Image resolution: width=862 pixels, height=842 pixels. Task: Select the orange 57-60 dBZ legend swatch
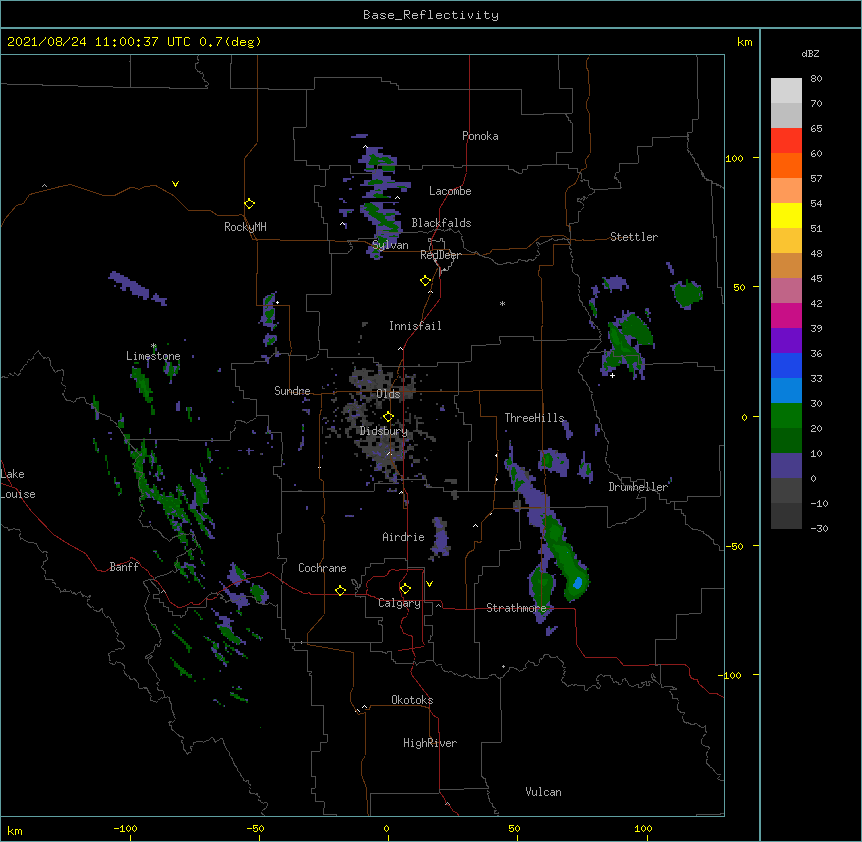[786, 165]
